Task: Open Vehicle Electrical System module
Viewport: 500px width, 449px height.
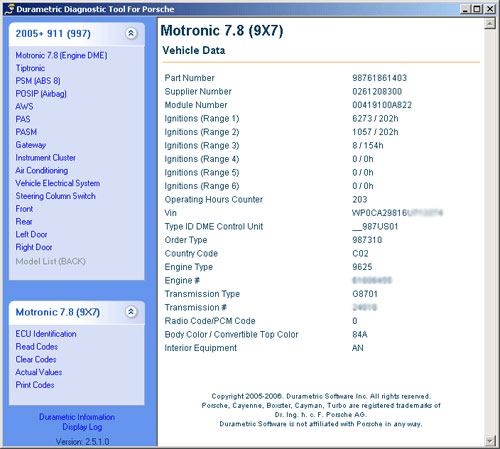Action: click(58, 183)
